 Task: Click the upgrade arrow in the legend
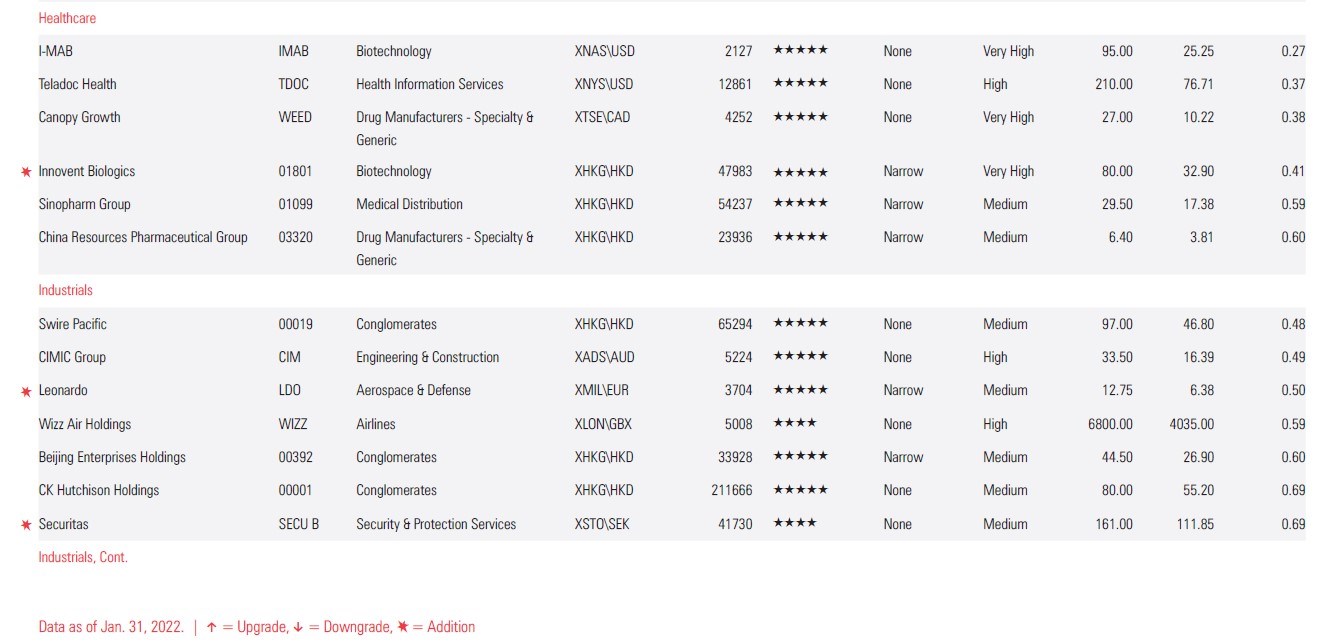pyautogui.click(x=211, y=628)
